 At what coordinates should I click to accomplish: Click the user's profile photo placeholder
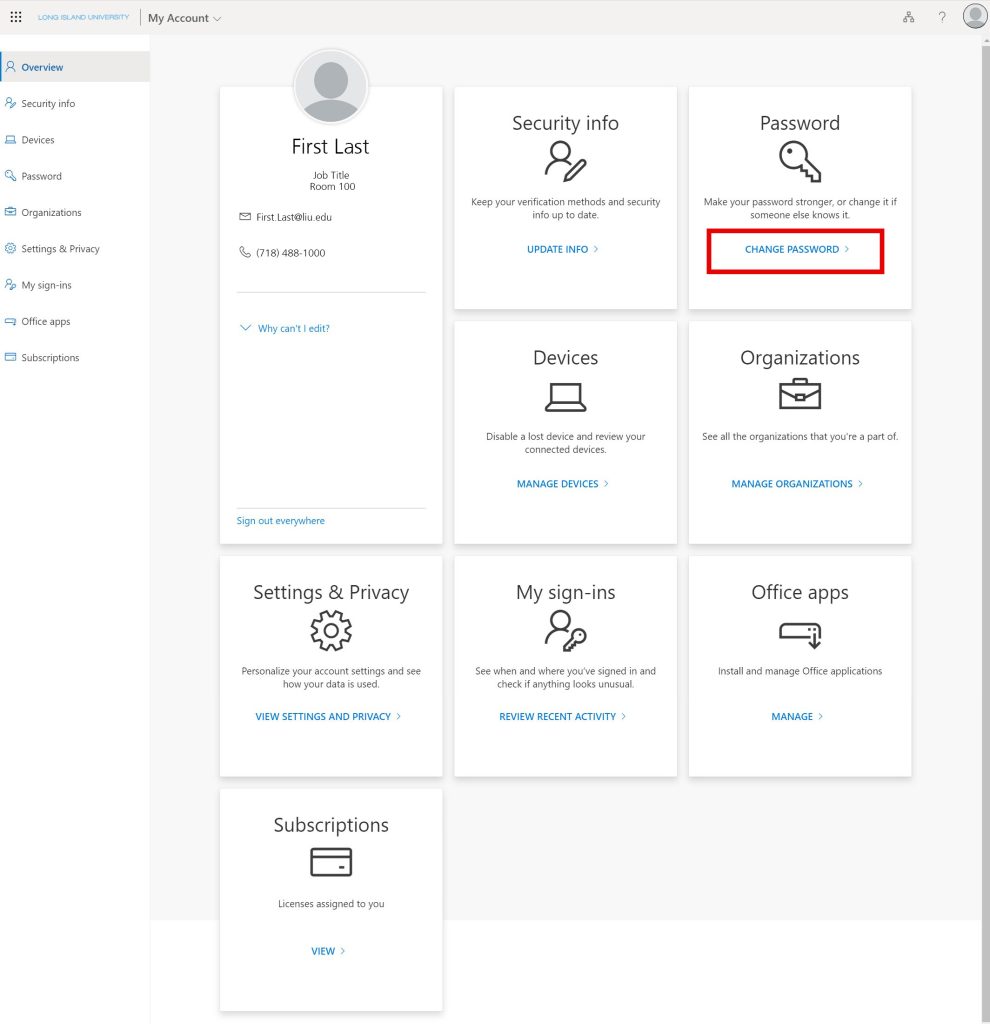coord(331,86)
